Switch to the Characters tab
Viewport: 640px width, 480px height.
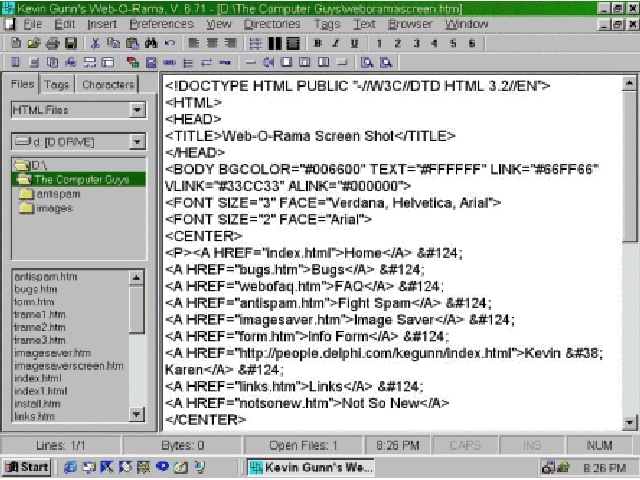click(108, 85)
